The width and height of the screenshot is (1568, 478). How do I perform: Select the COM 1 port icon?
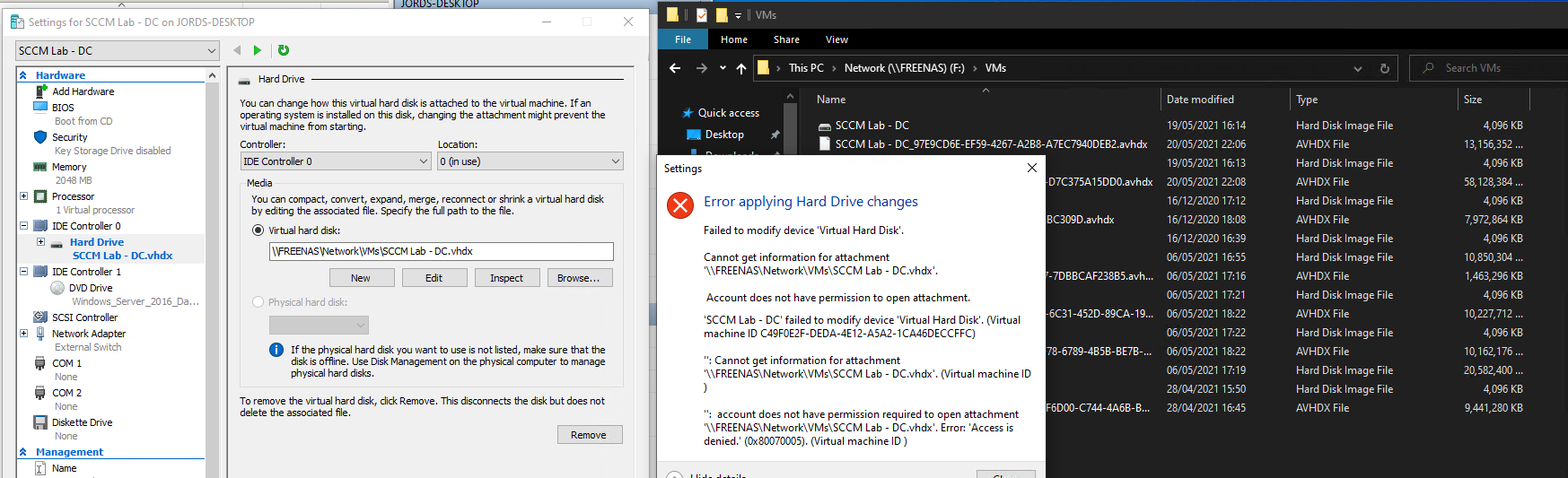pos(40,363)
